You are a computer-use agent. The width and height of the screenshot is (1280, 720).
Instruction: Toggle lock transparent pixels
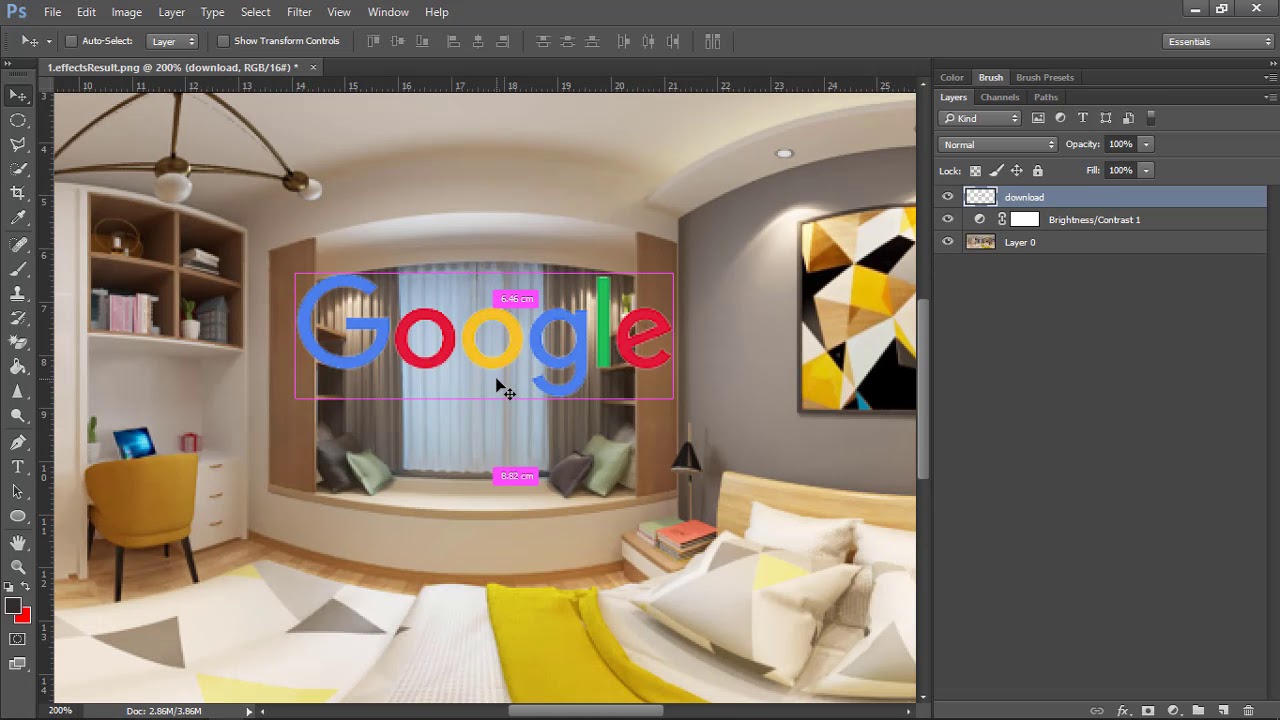tap(976, 171)
